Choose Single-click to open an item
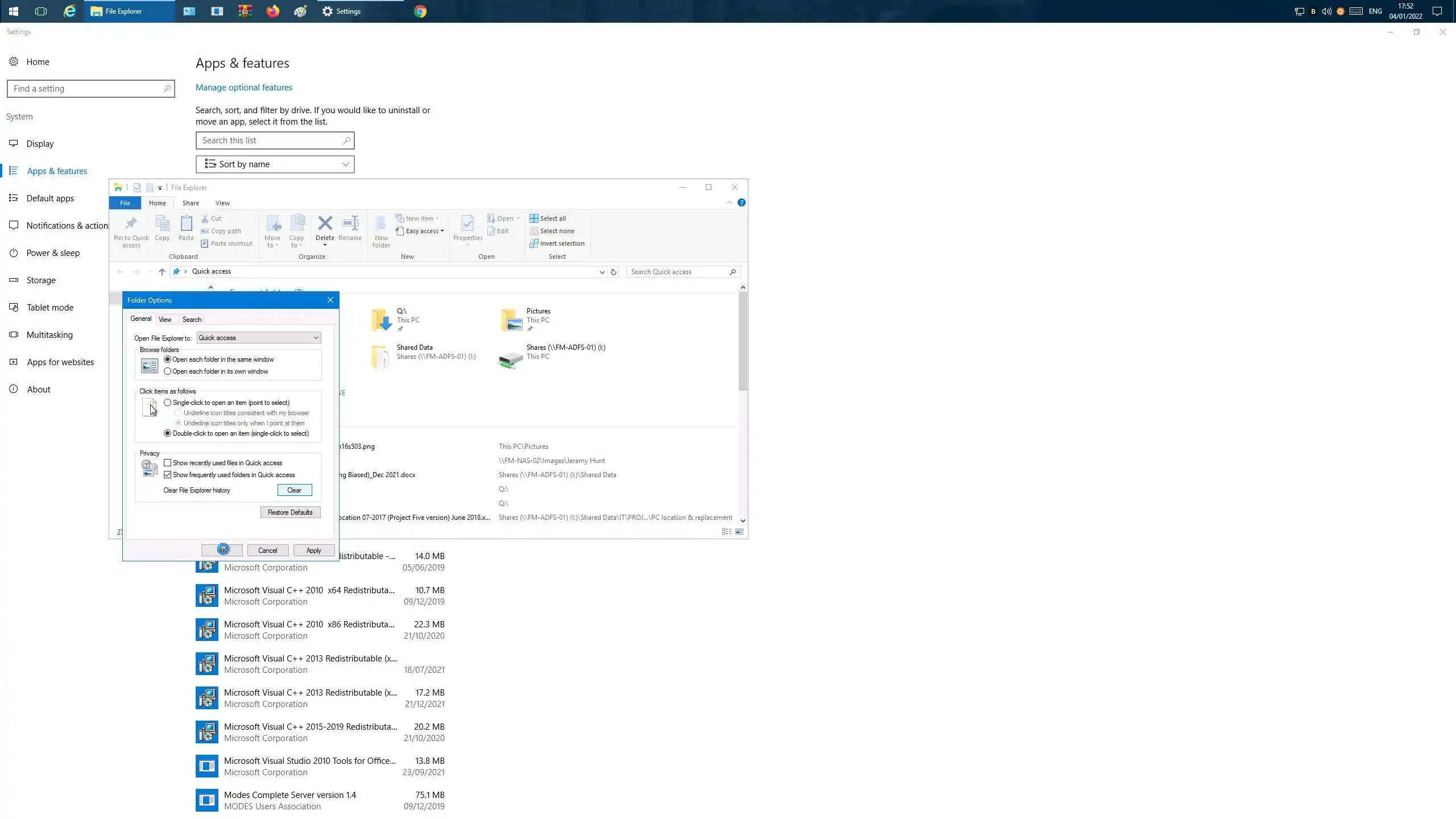 [x=167, y=403]
